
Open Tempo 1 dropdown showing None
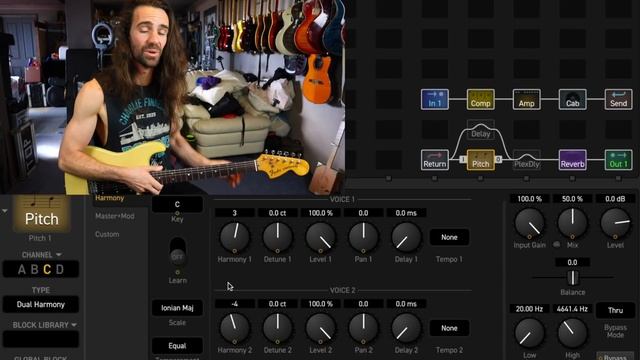tap(449, 237)
